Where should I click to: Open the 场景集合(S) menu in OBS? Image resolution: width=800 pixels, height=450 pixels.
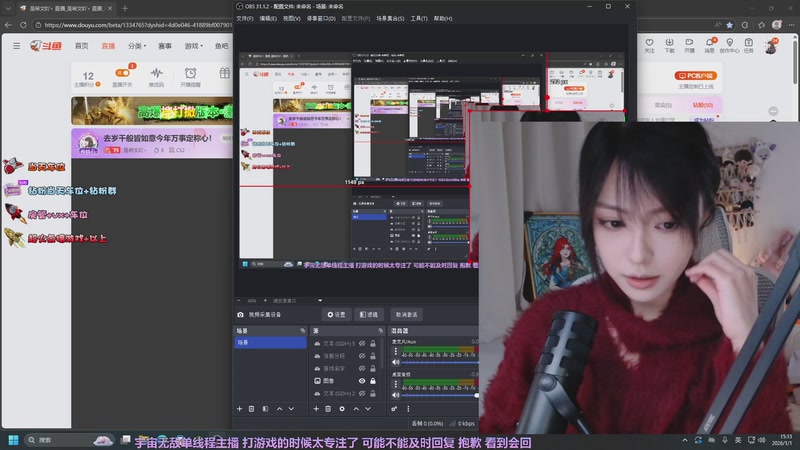(x=390, y=18)
